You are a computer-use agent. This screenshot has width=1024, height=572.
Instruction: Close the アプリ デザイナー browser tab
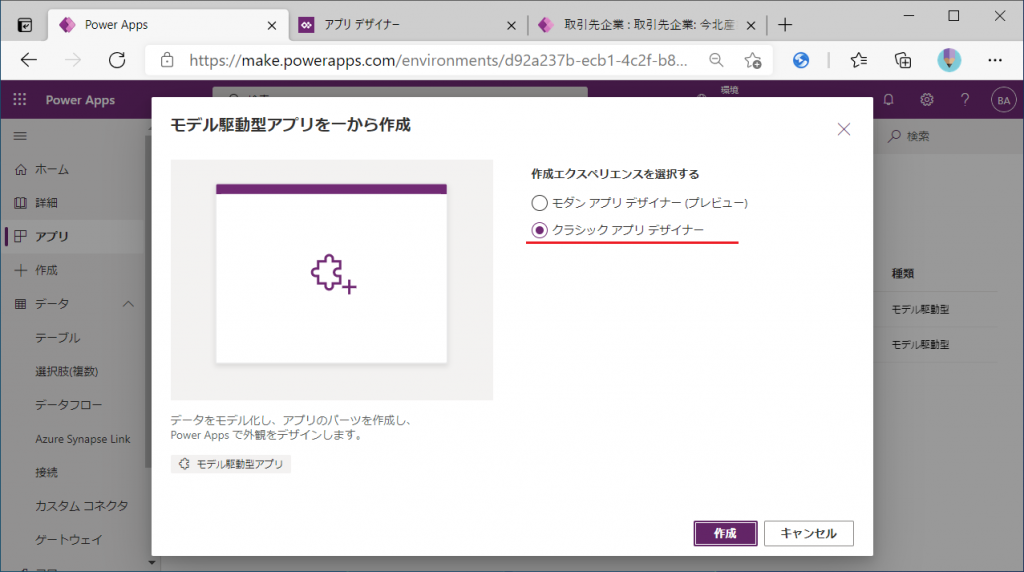click(511, 25)
